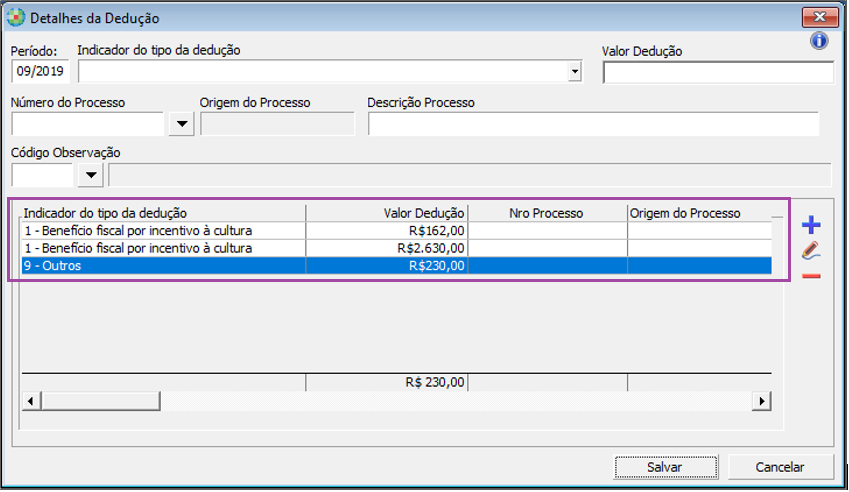
Task: Open the blue information help icon
Action: pyautogui.click(x=819, y=41)
